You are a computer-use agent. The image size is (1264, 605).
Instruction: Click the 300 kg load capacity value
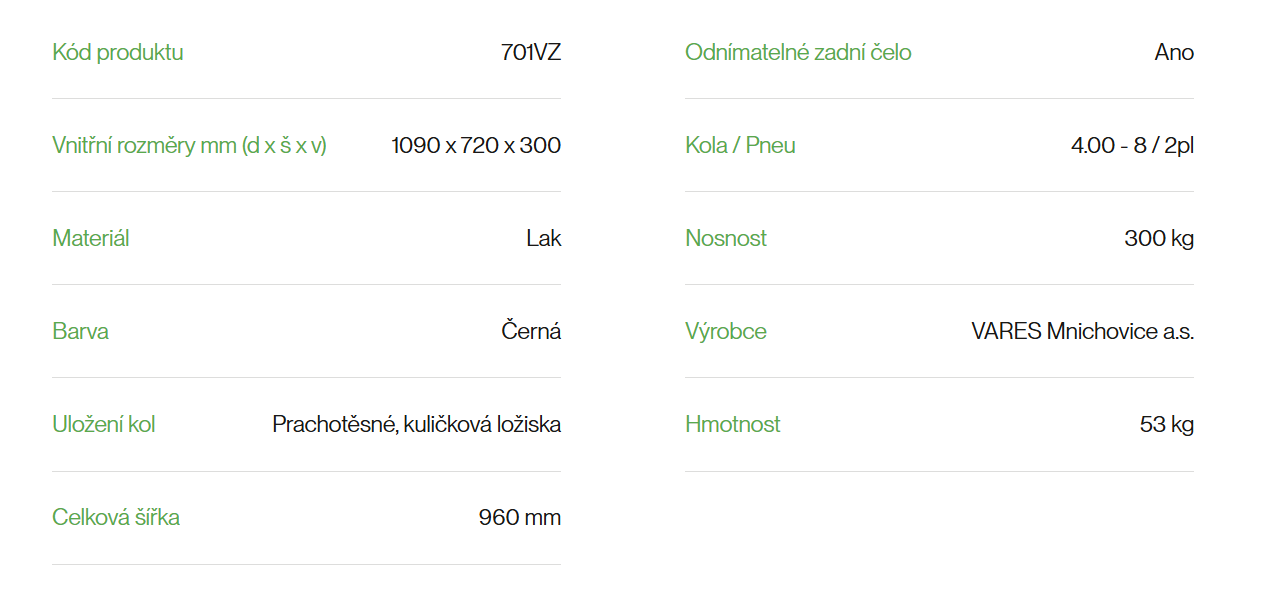(x=1160, y=238)
